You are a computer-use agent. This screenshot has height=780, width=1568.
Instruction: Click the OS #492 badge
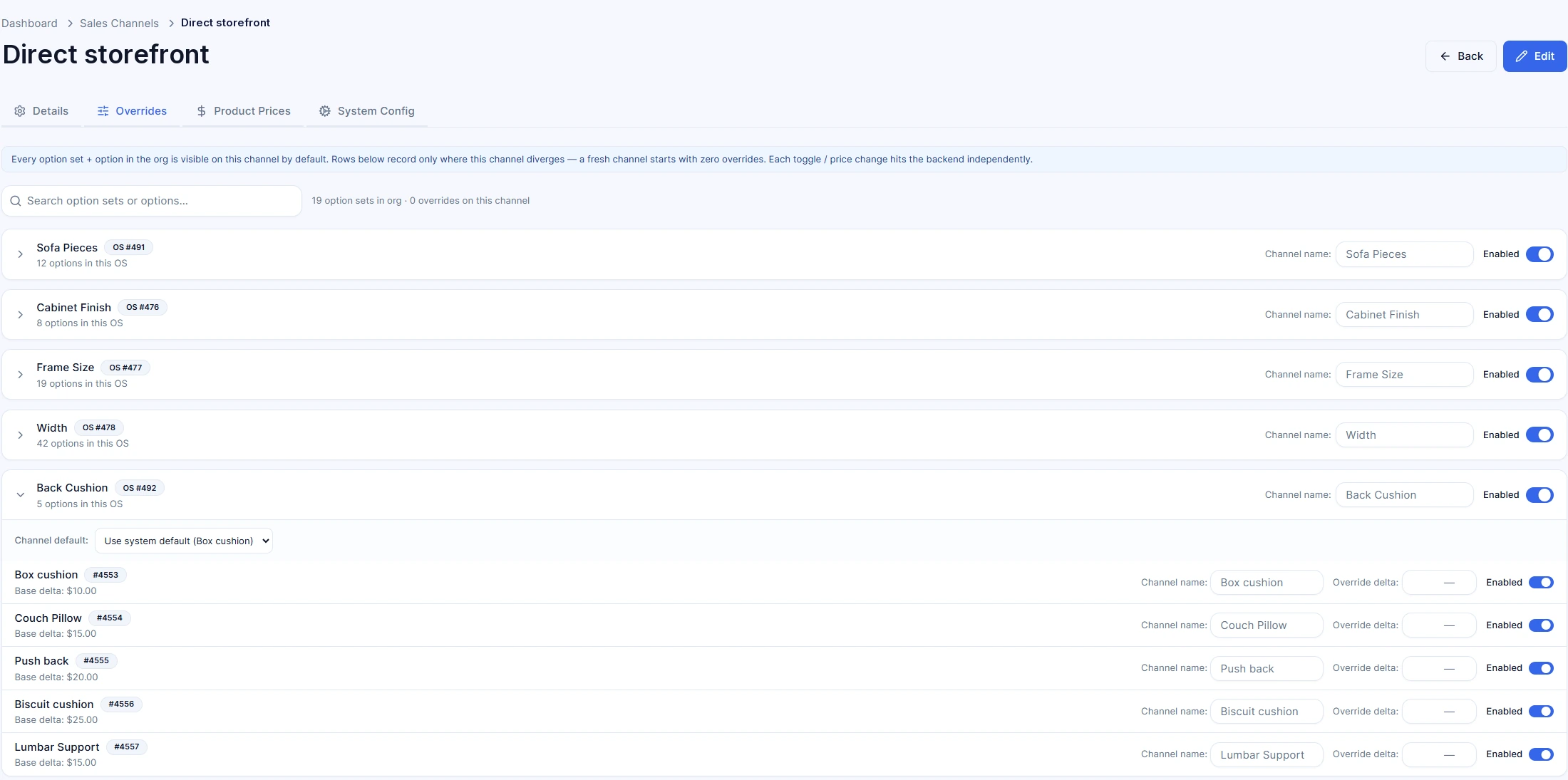click(x=140, y=488)
